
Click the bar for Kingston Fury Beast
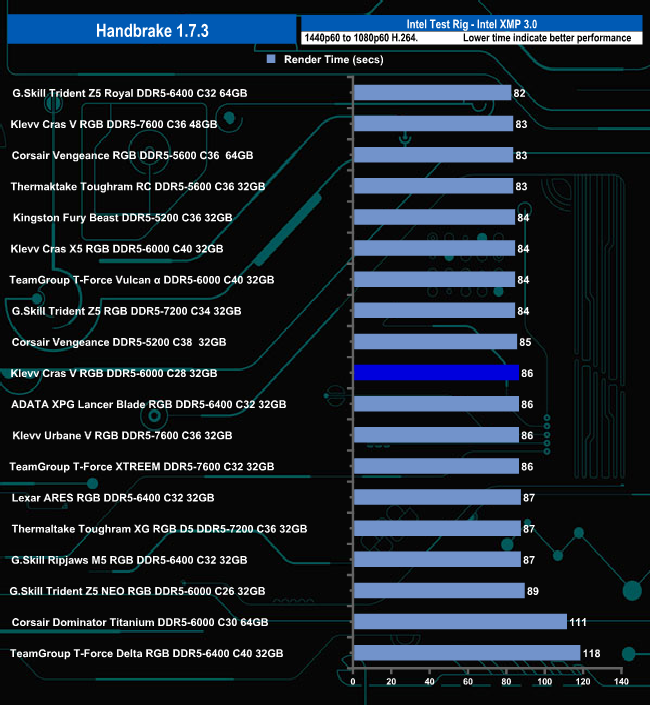click(435, 217)
